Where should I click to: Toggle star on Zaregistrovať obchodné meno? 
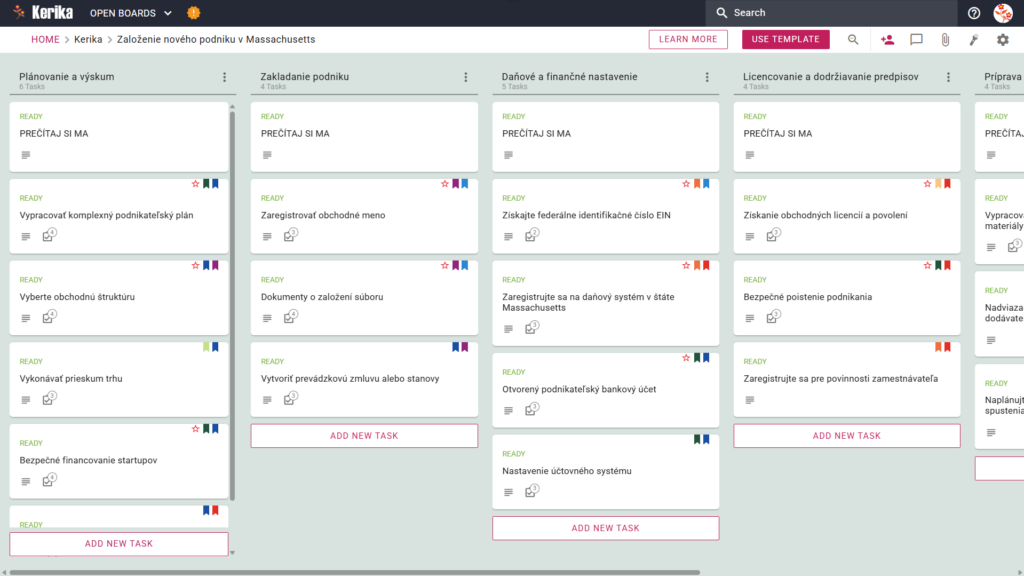tap(445, 184)
